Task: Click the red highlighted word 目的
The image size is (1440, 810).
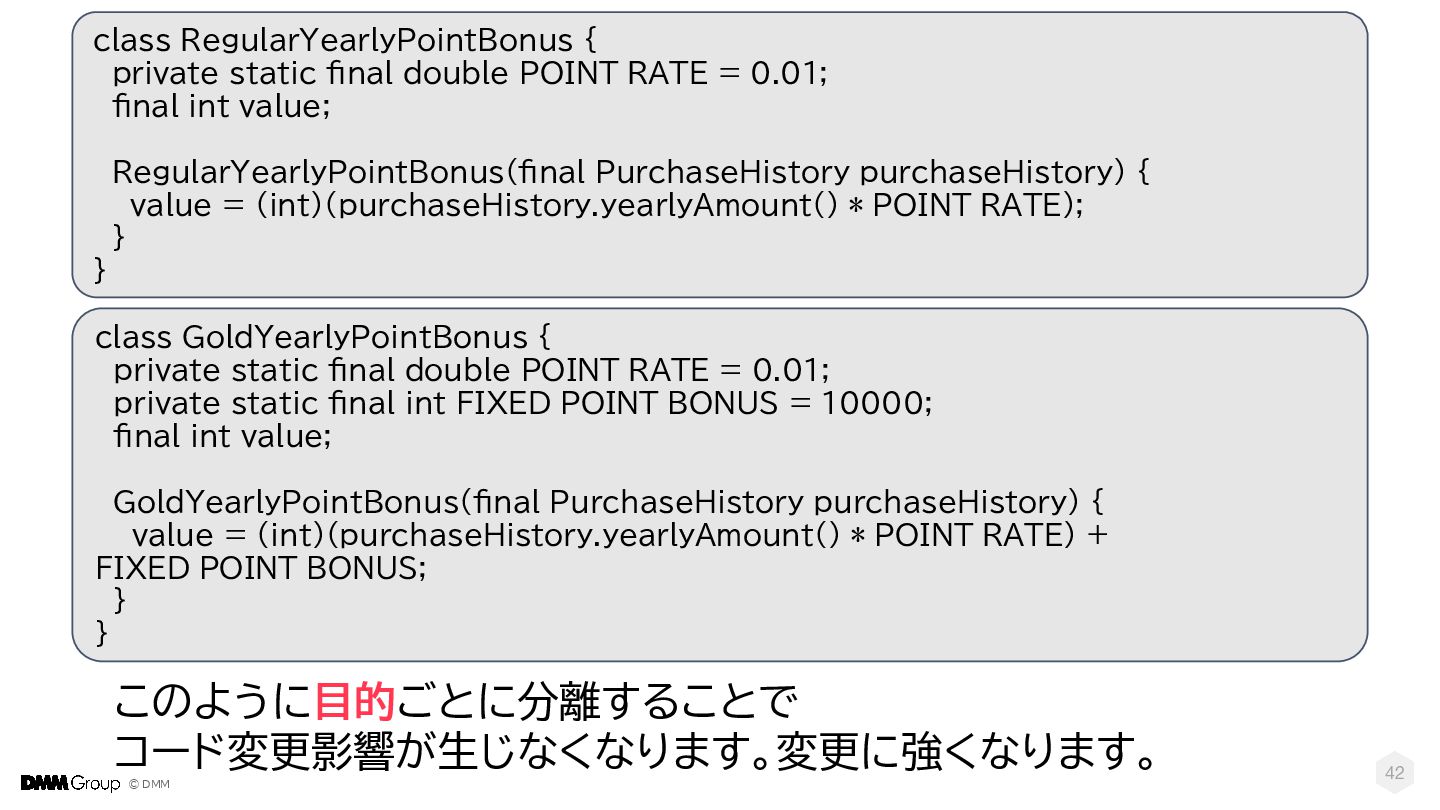Action: click(355, 703)
